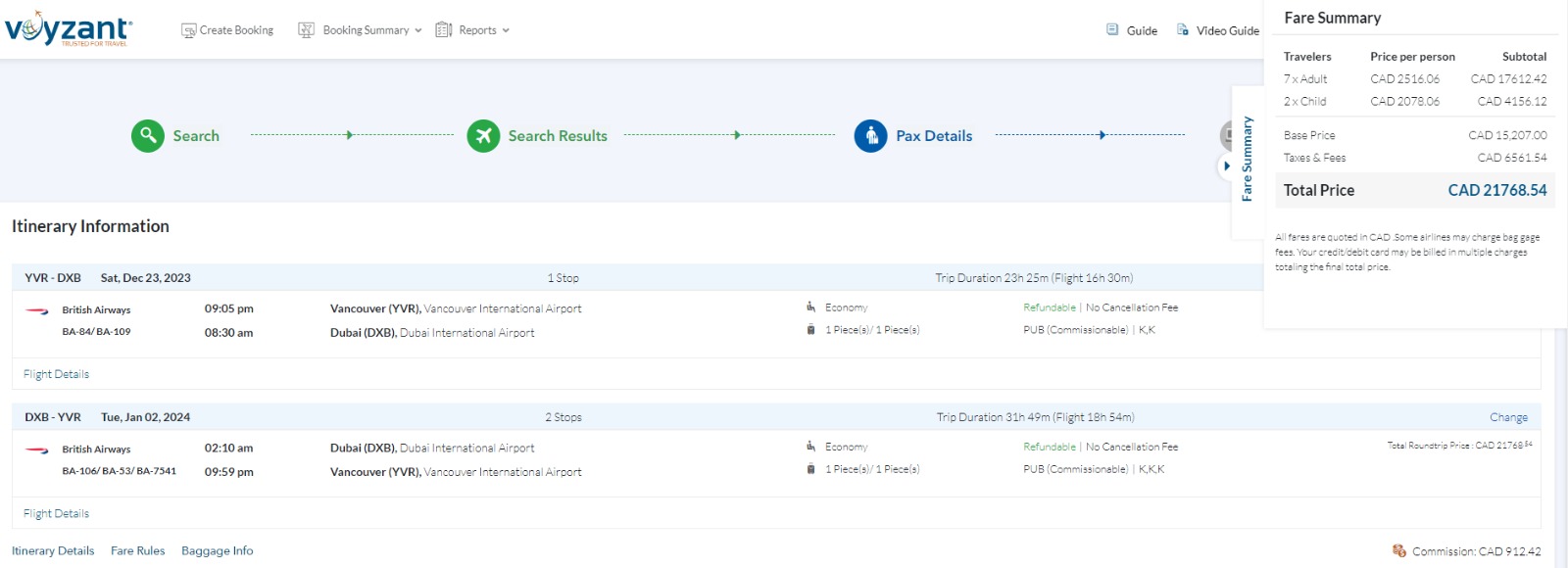Click the Video Guide icon
Image resolution: width=1568 pixels, height=568 pixels.
tap(1183, 30)
